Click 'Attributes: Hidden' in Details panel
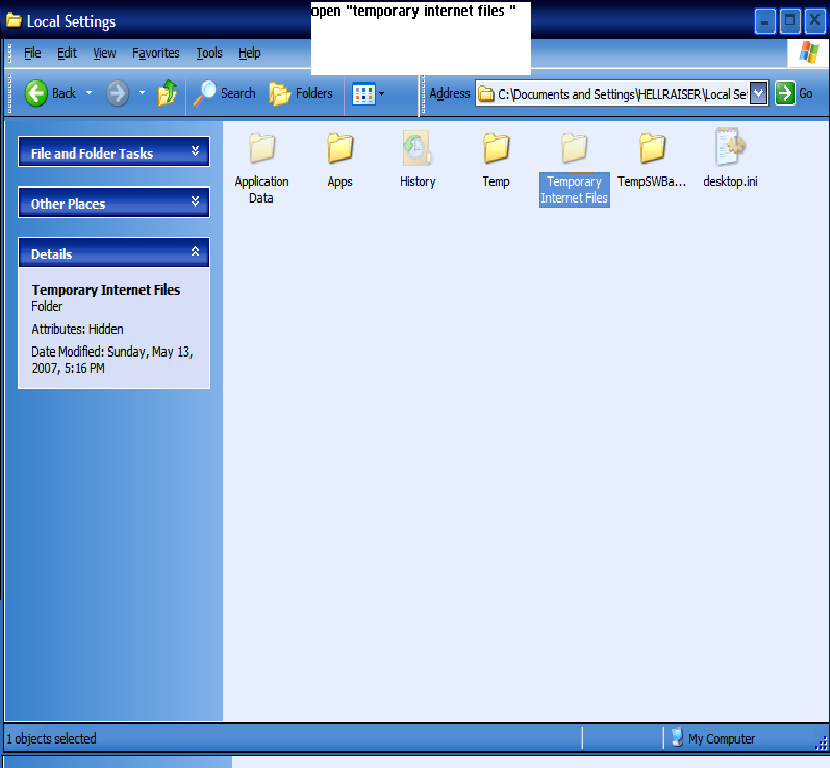 (77, 329)
